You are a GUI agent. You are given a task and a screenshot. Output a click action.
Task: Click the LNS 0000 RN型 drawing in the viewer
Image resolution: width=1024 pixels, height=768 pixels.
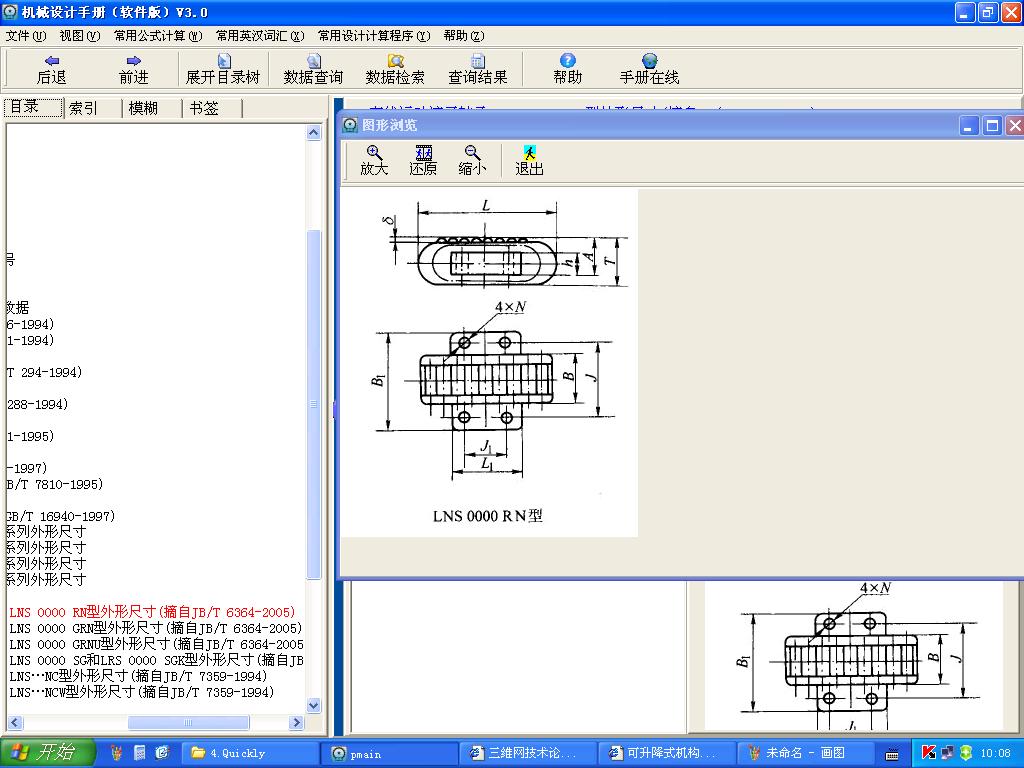(489, 363)
